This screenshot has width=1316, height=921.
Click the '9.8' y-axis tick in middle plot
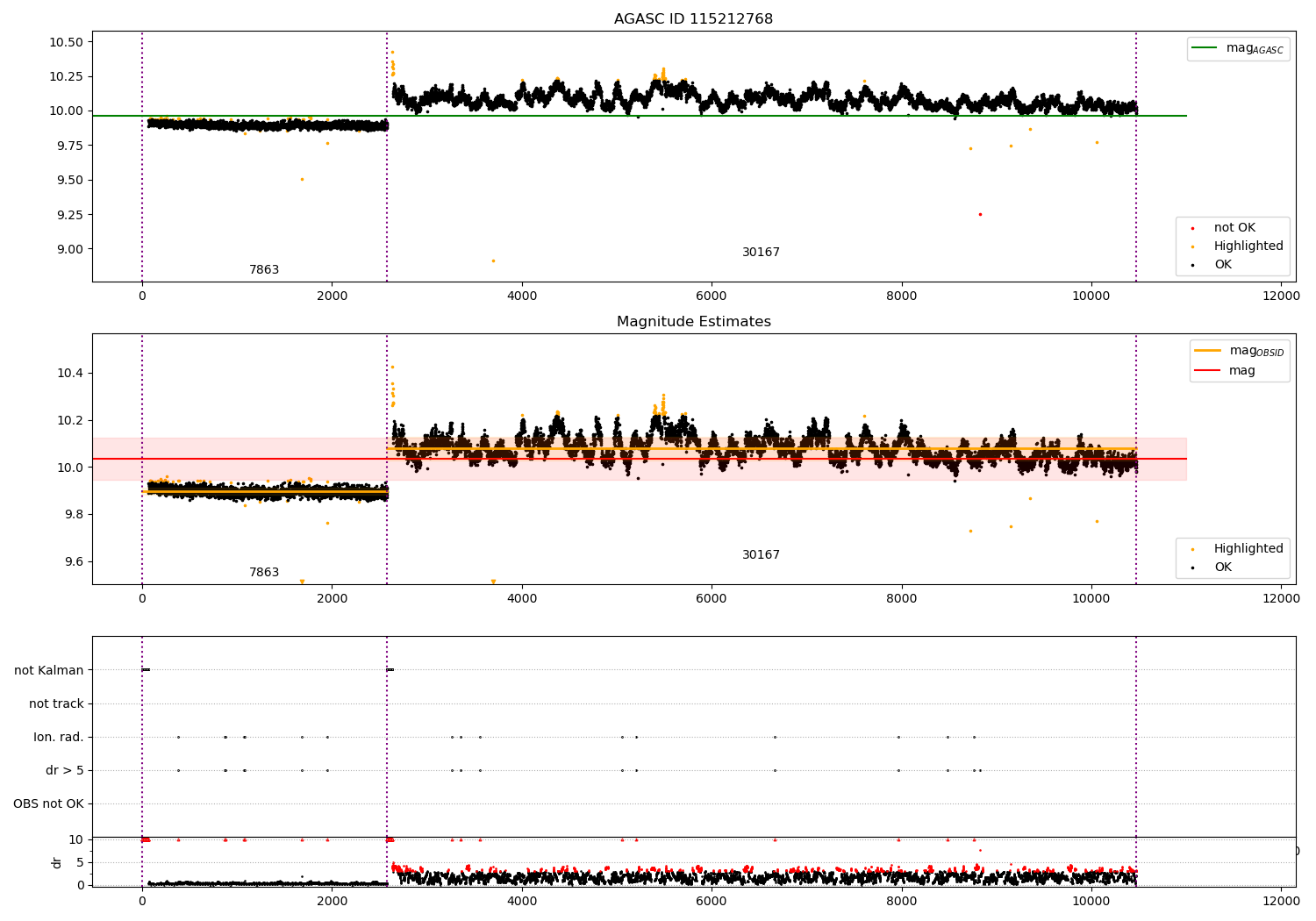pyautogui.click(x=74, y=515)
